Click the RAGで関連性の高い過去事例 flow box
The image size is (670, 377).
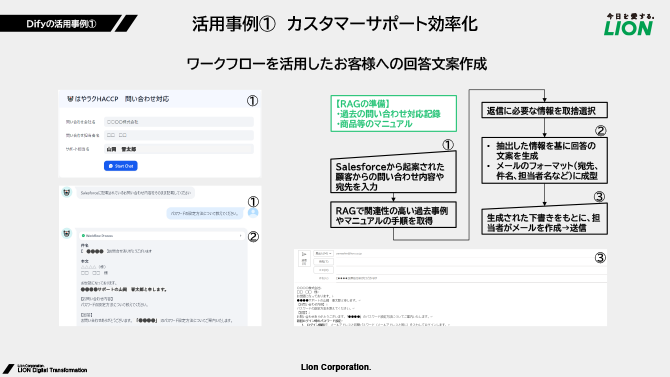[393, 215]
